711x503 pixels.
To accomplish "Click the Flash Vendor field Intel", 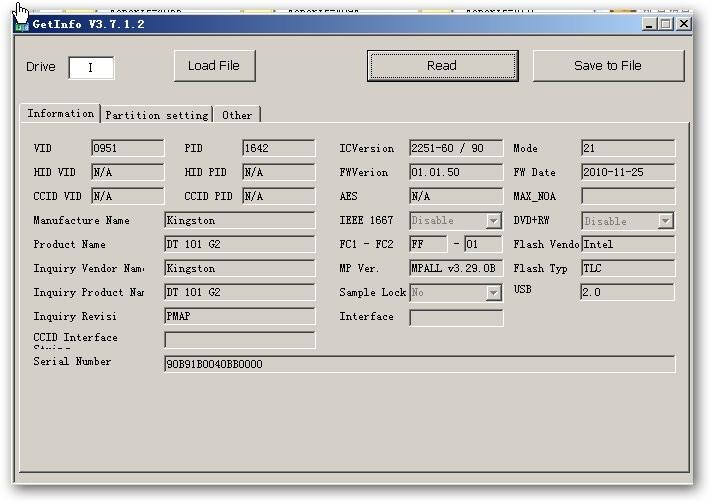I will click(628, 244).
